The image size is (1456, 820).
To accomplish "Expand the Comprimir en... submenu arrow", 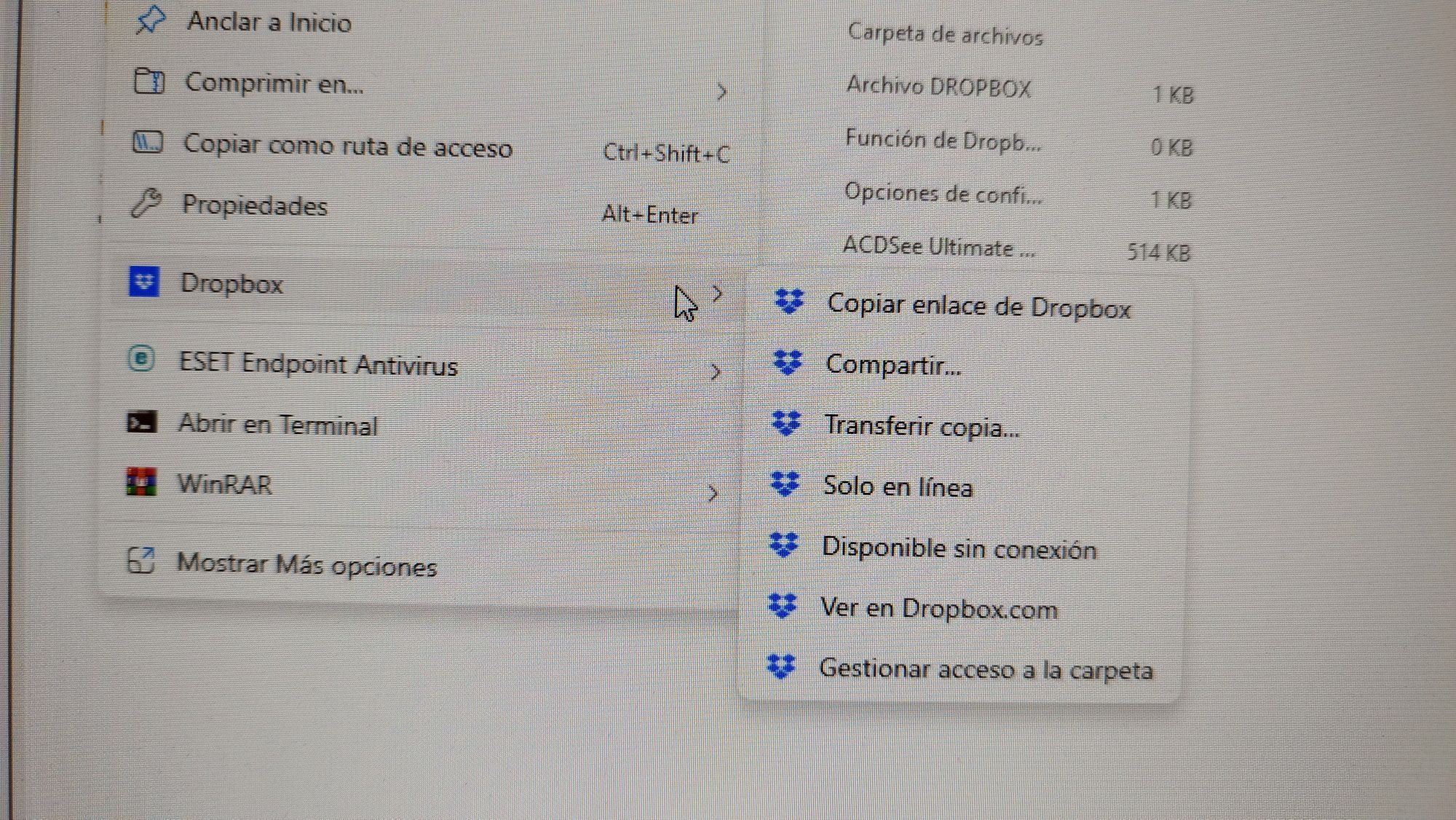I will coord(721,92).
